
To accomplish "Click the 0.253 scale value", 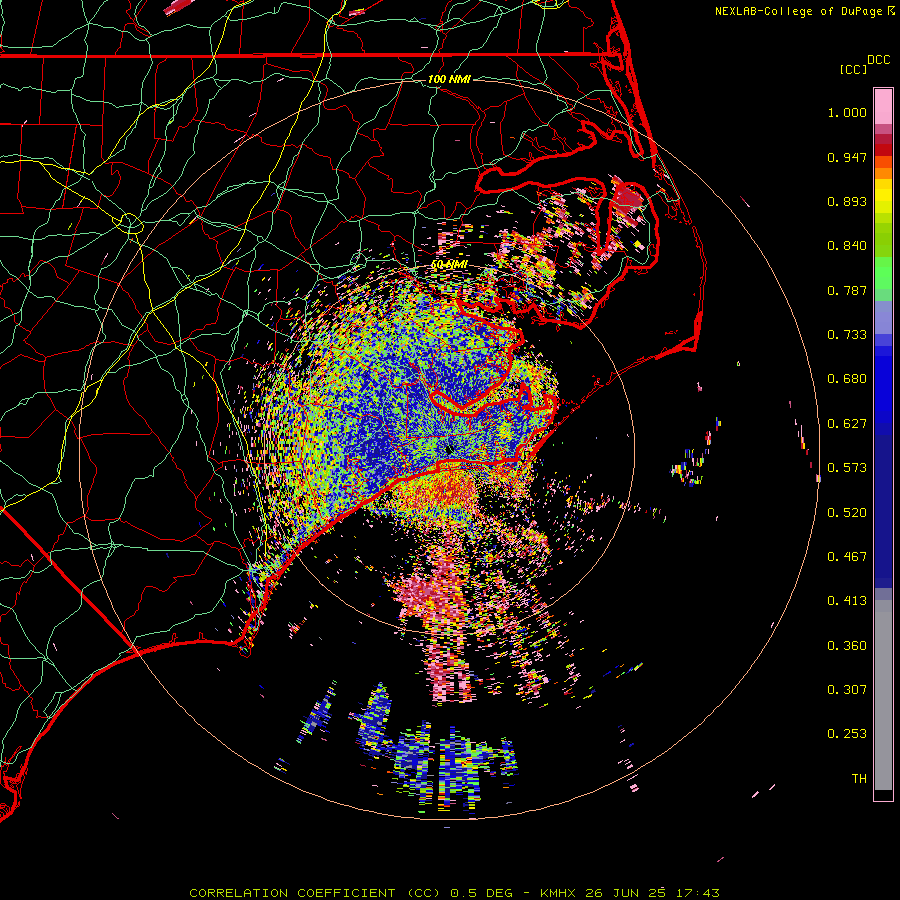I will 847,734.
